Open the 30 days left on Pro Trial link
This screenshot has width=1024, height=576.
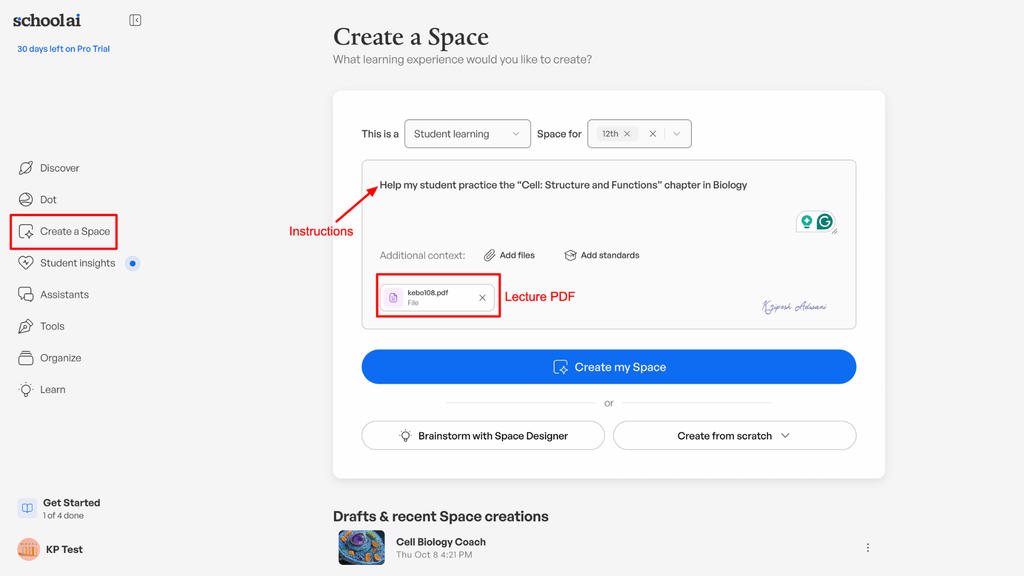coord(63,49)
